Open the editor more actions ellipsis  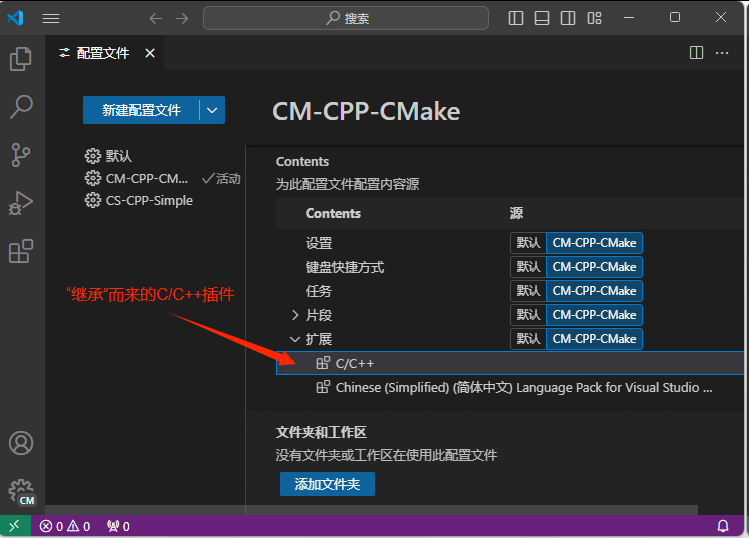coord(722,53)
